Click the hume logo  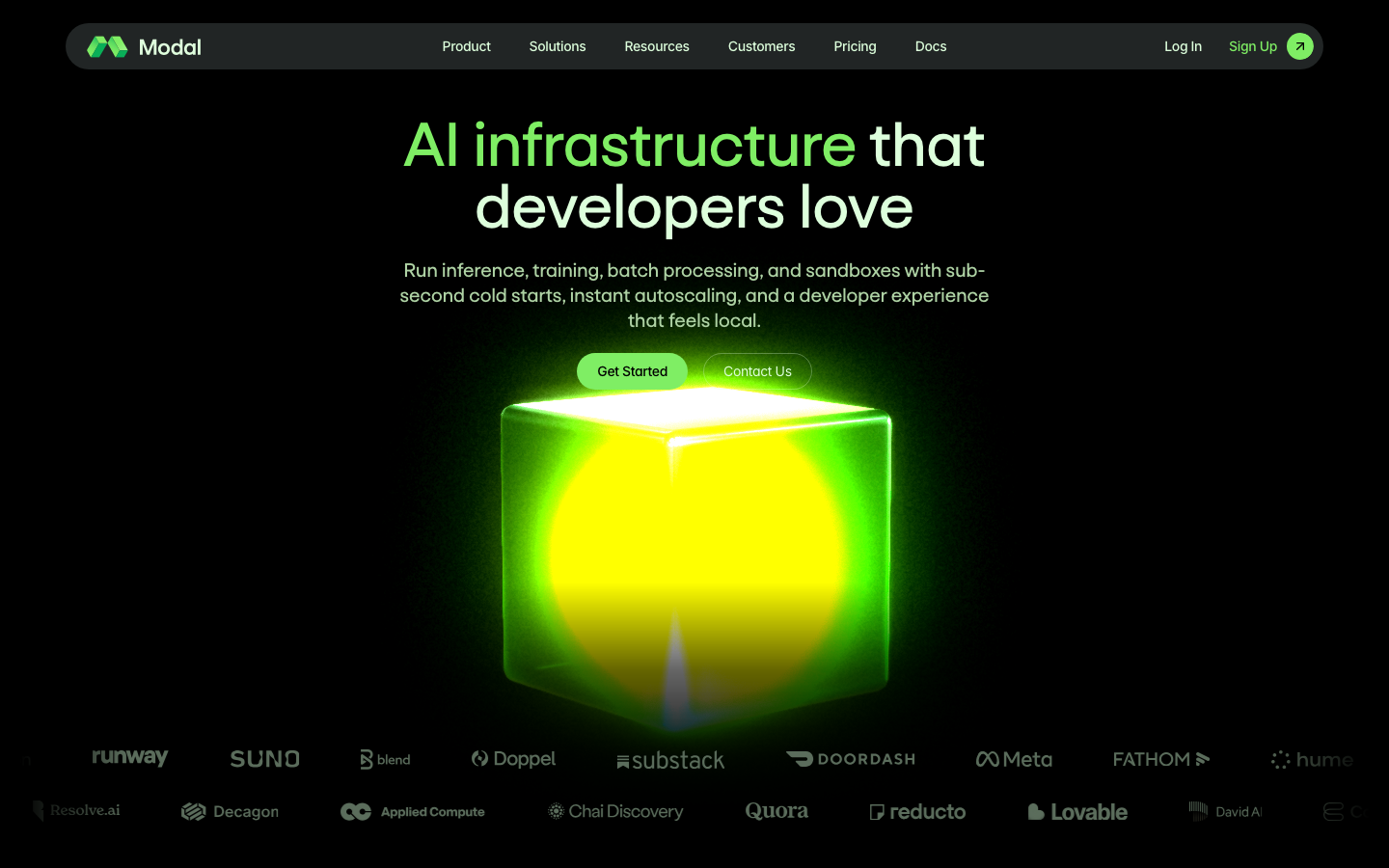(x=1312, y=760)
